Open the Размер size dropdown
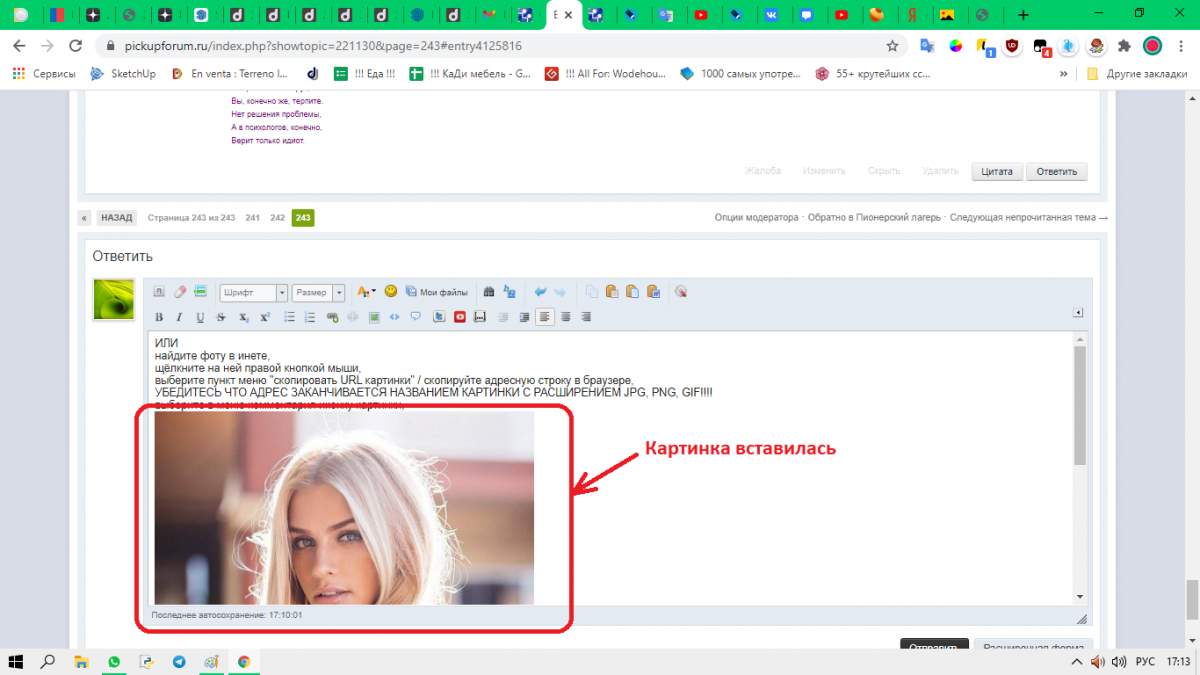The image size is (1200, 675). click(x=318, y=292)
